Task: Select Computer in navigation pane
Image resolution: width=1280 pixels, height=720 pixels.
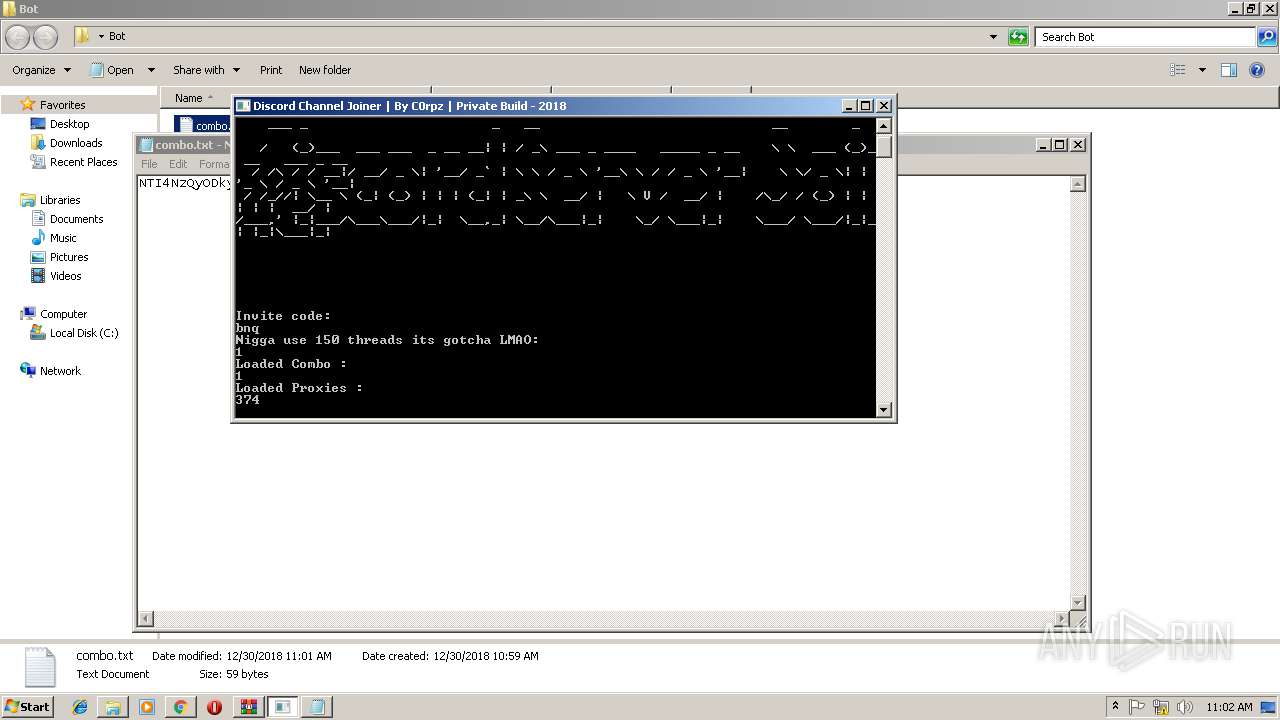Action: (63, 314)
